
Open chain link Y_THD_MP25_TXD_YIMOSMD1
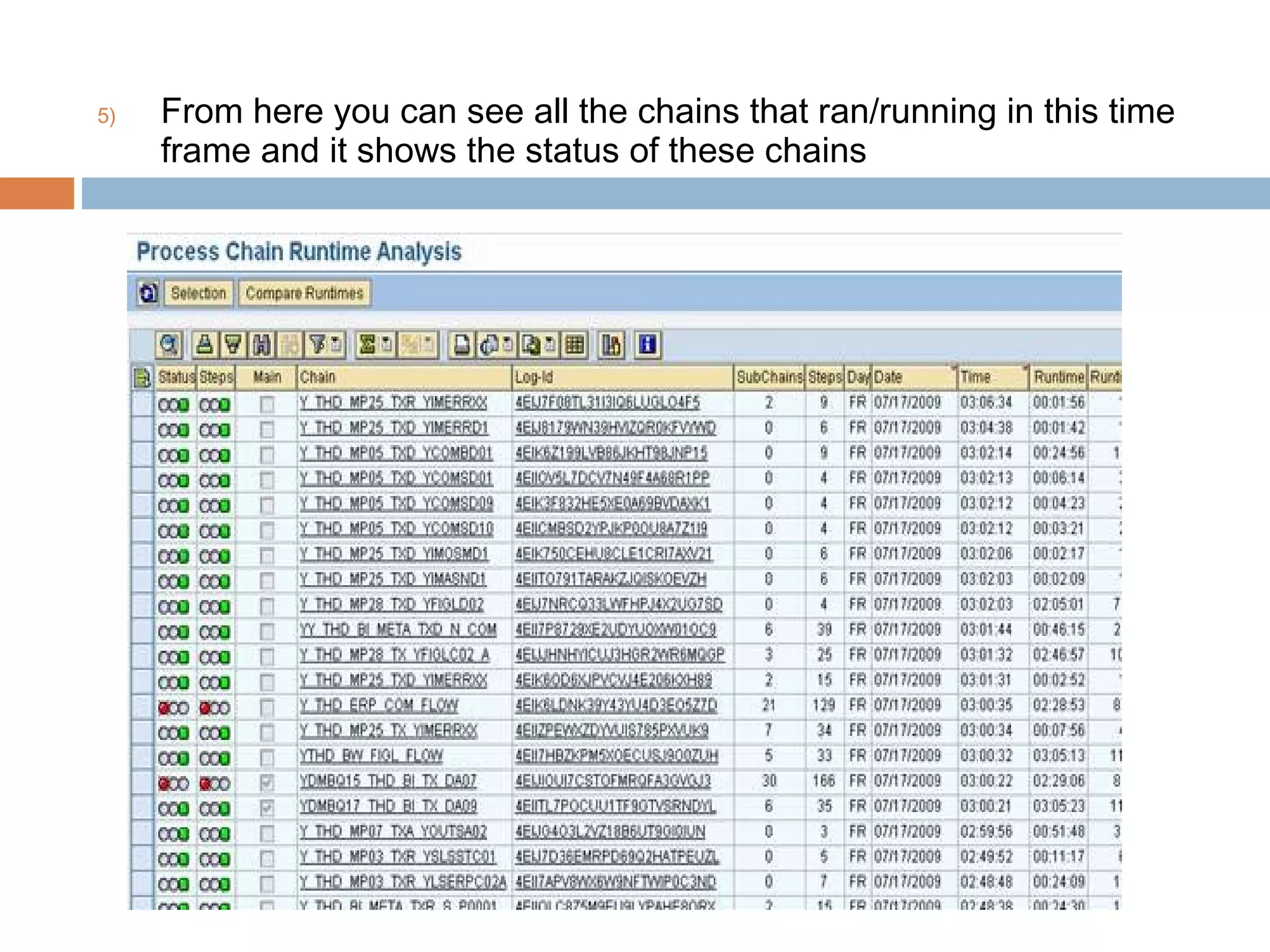click(394, 554)
